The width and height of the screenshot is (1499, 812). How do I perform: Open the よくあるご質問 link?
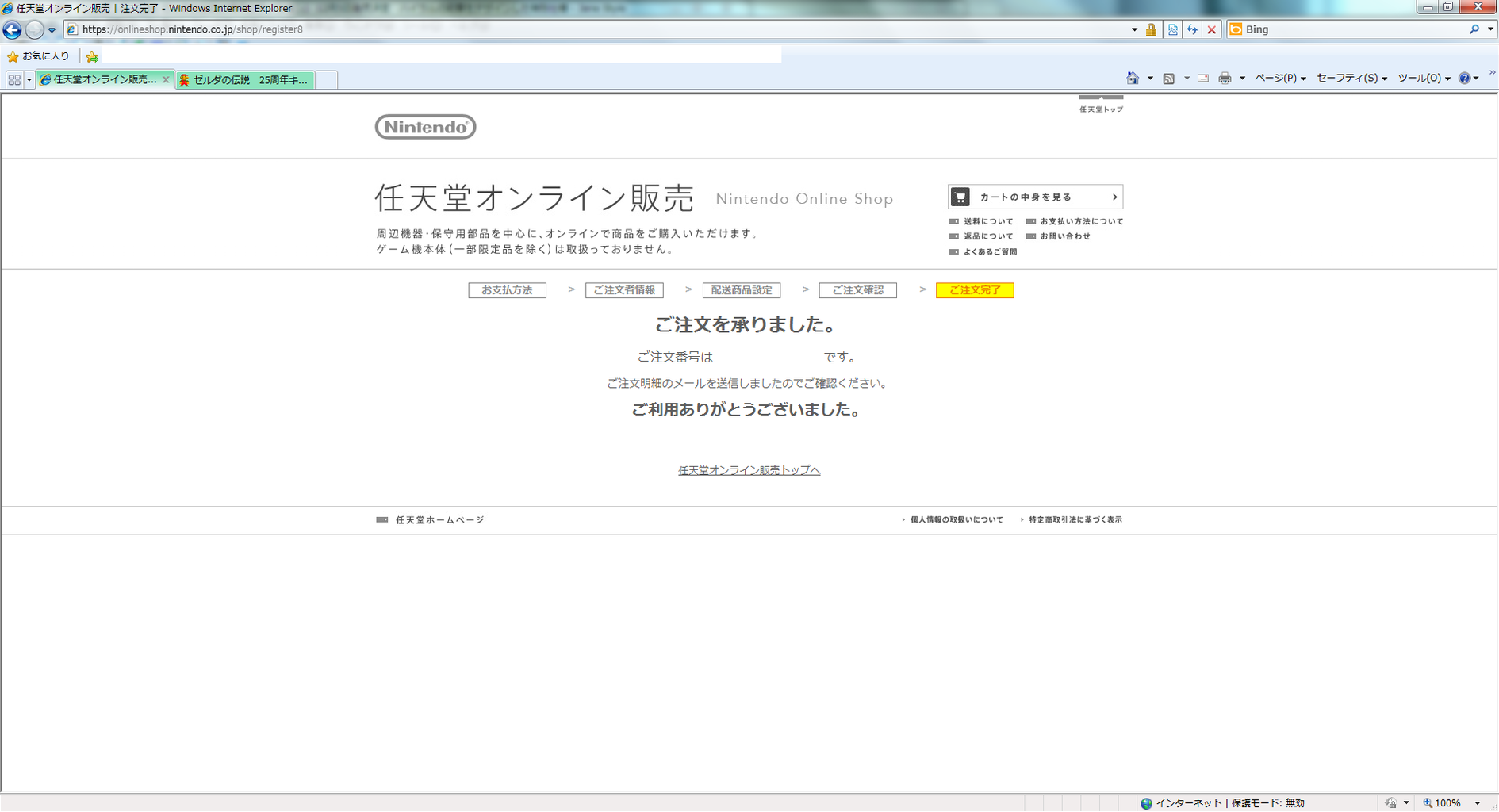tap(983, 251)
